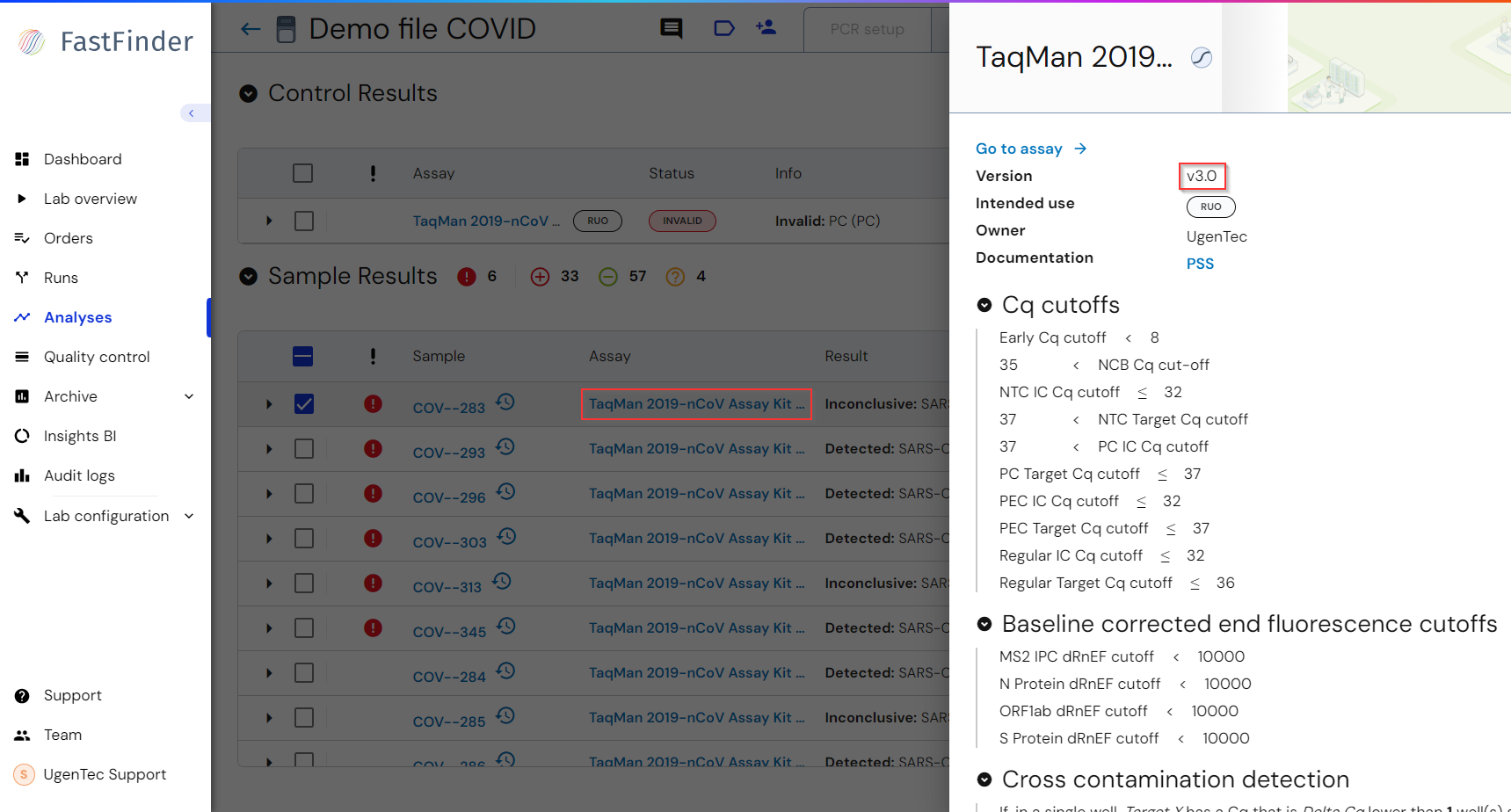
Task: Collapse the Cross contamination detection section
Action: (984, 779)
